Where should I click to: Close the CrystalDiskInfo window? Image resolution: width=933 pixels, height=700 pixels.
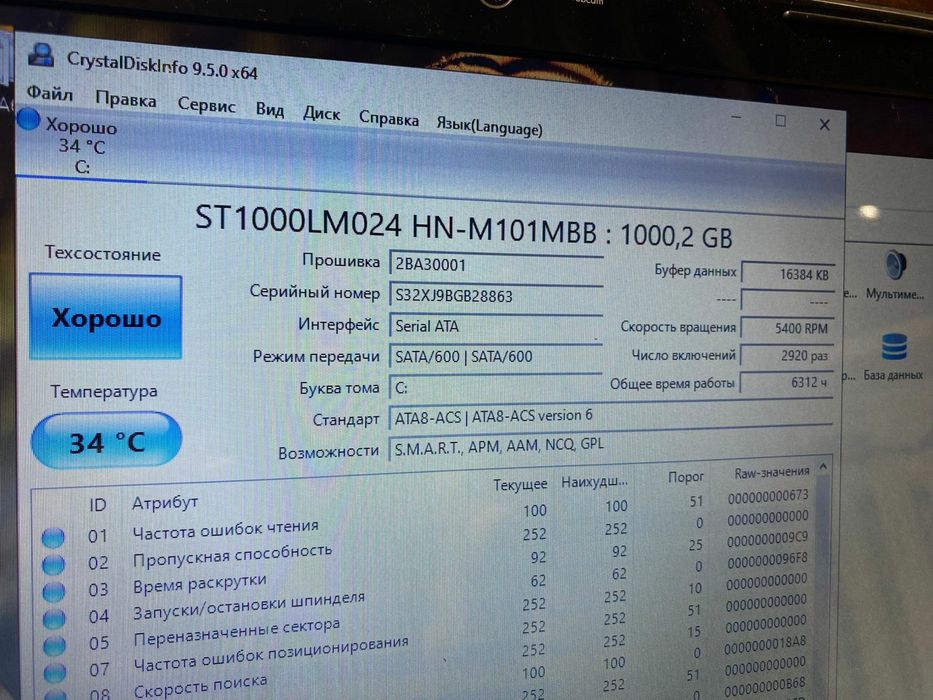(824, 124)
